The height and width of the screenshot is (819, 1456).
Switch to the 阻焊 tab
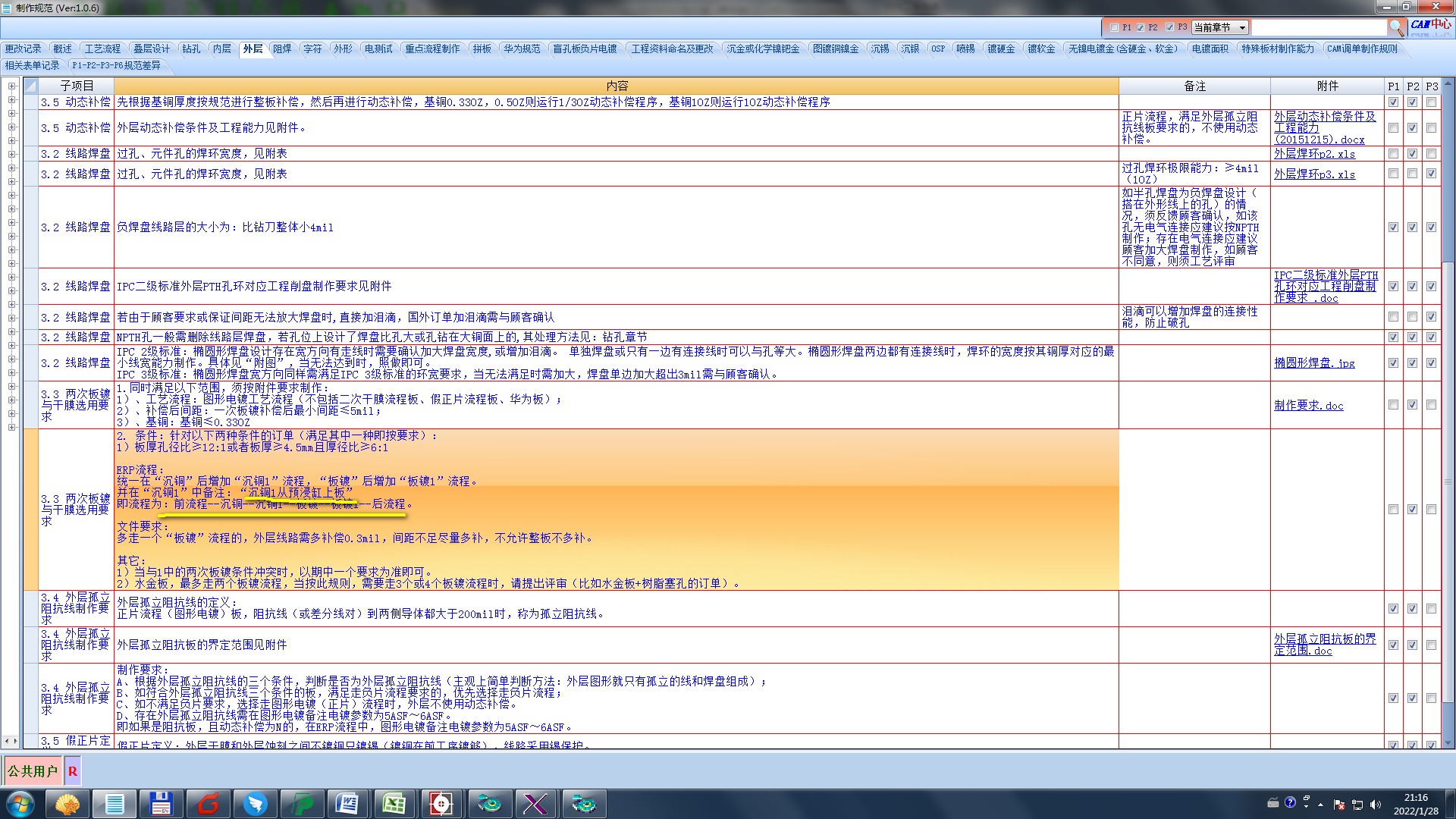pos(282,49)
